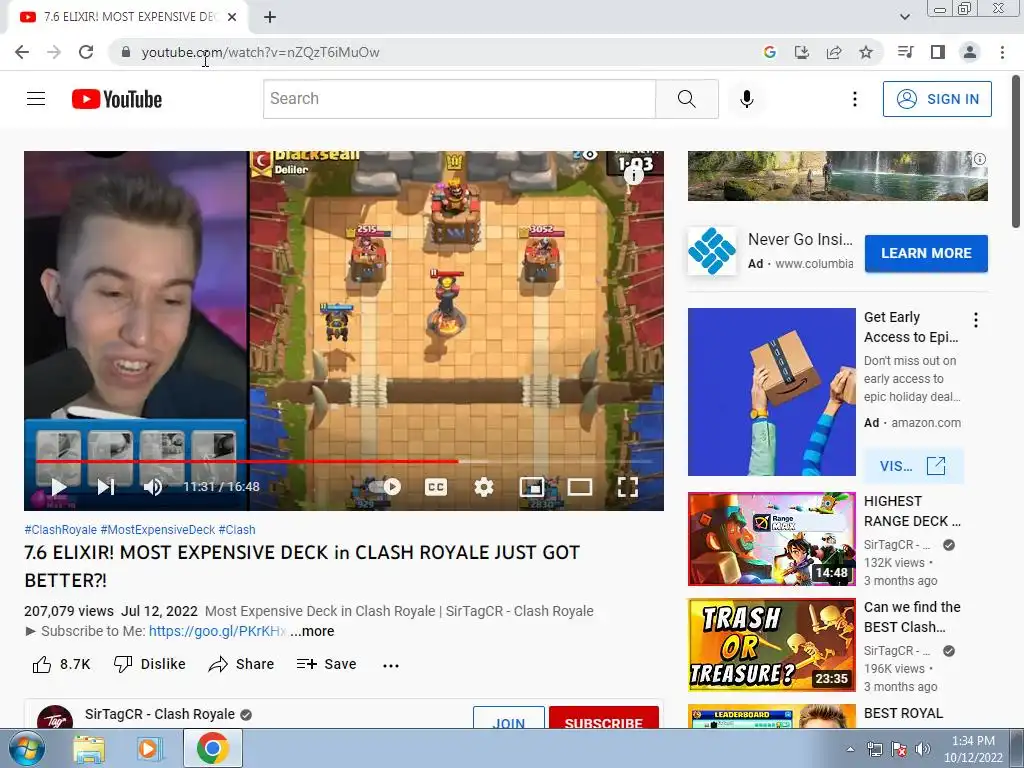Open SirTagCR - Clash Royale channel name
Viewport: 1024px width, 768px height.
tap(159, 714)
